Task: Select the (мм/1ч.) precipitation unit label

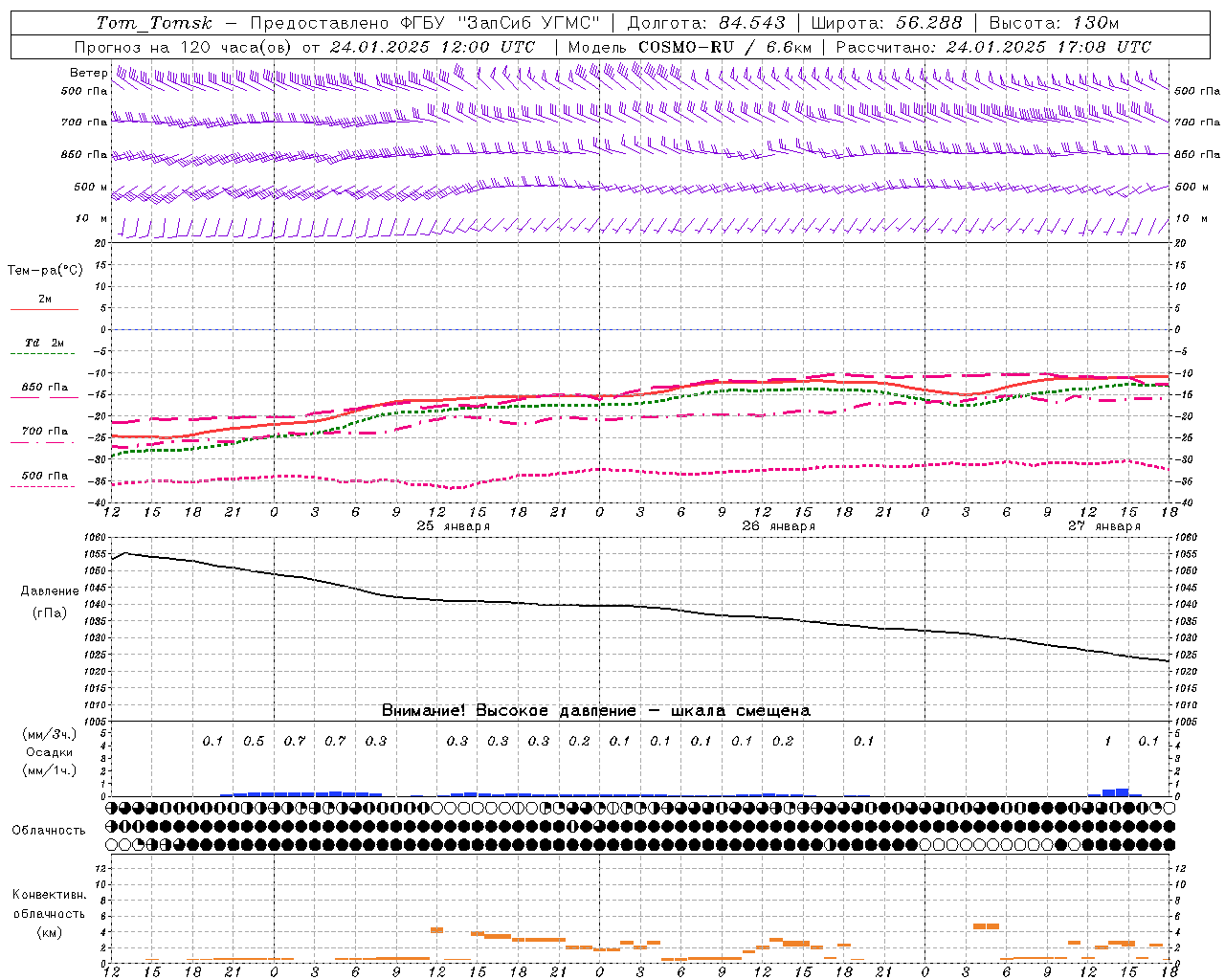Action: tap(50, 770)
